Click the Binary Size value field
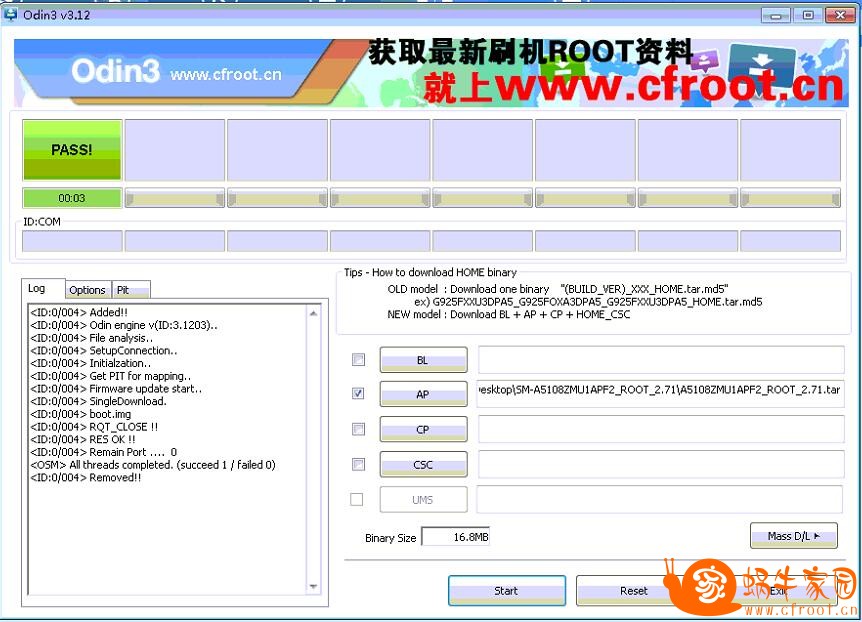Image resolution: width=862 pixels, height=622 pixels. [x=456, y=537]
